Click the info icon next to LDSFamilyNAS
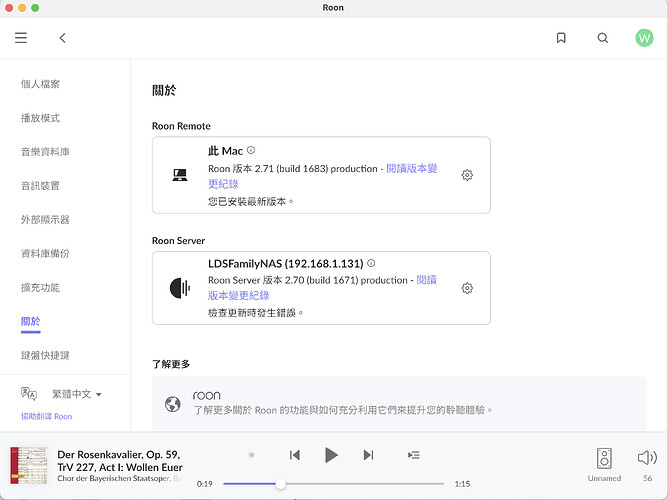668x500 pixels. (371, 263)
